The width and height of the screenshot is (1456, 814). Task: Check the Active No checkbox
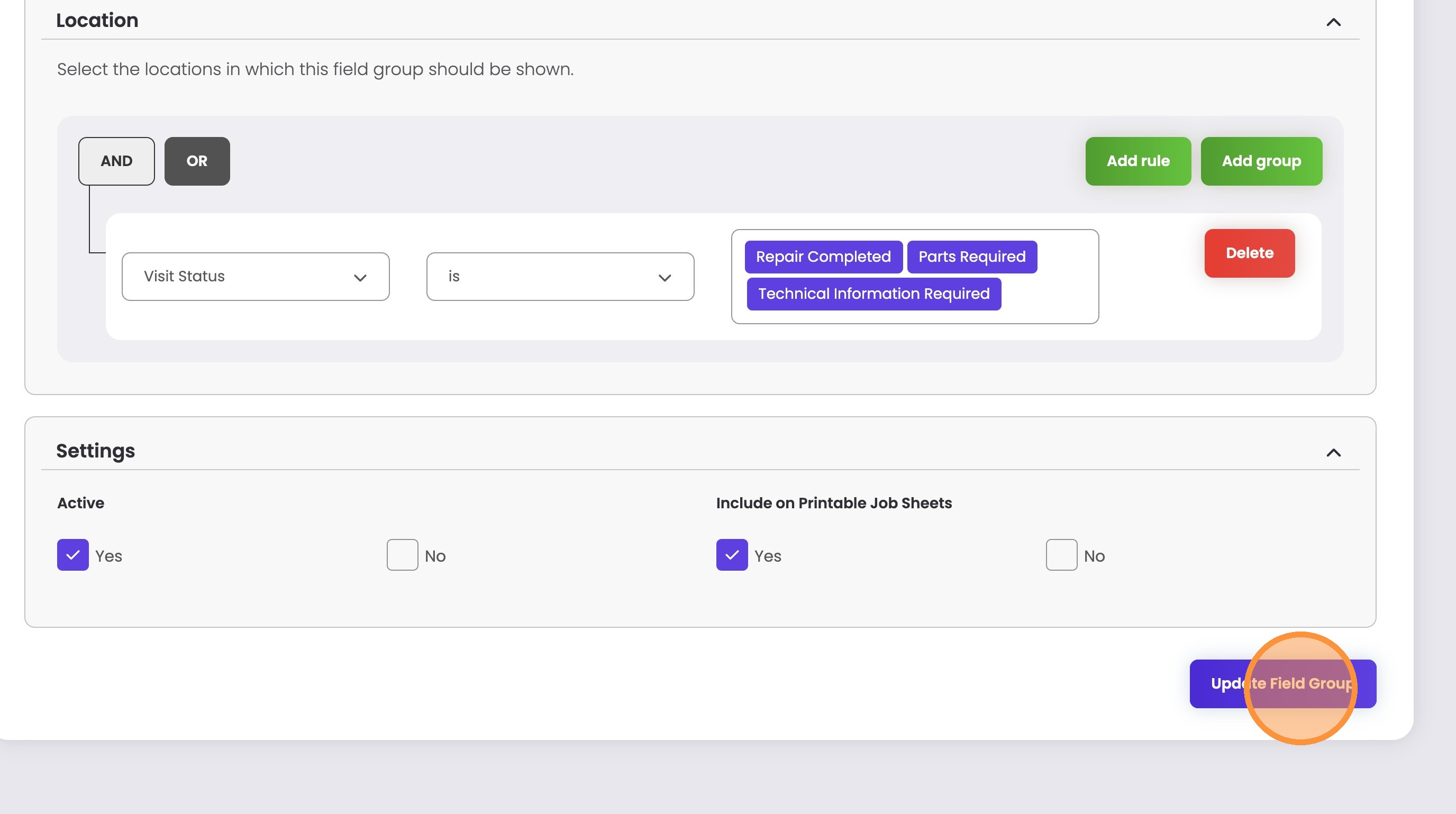pyautogui.click(x=402, y=555)
